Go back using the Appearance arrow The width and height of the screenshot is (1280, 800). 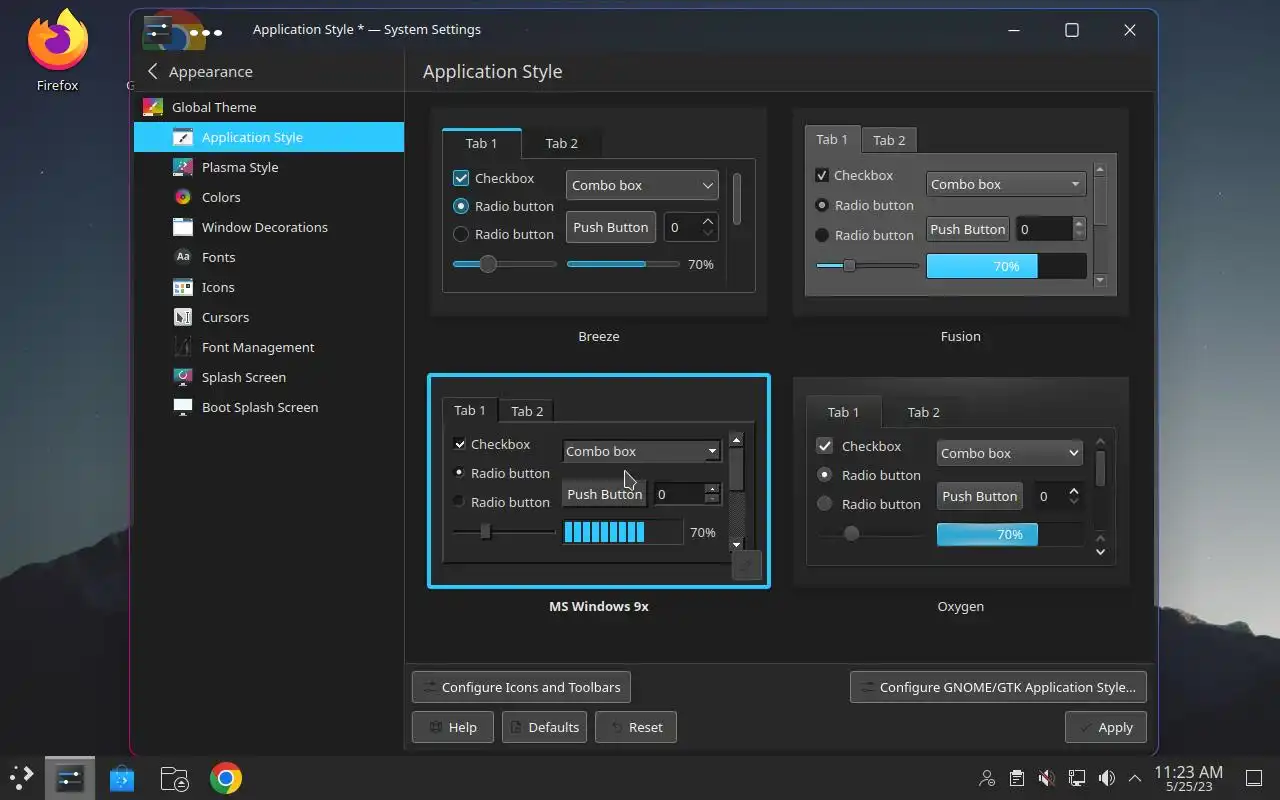pyautogui.click(x=153, y=71)
